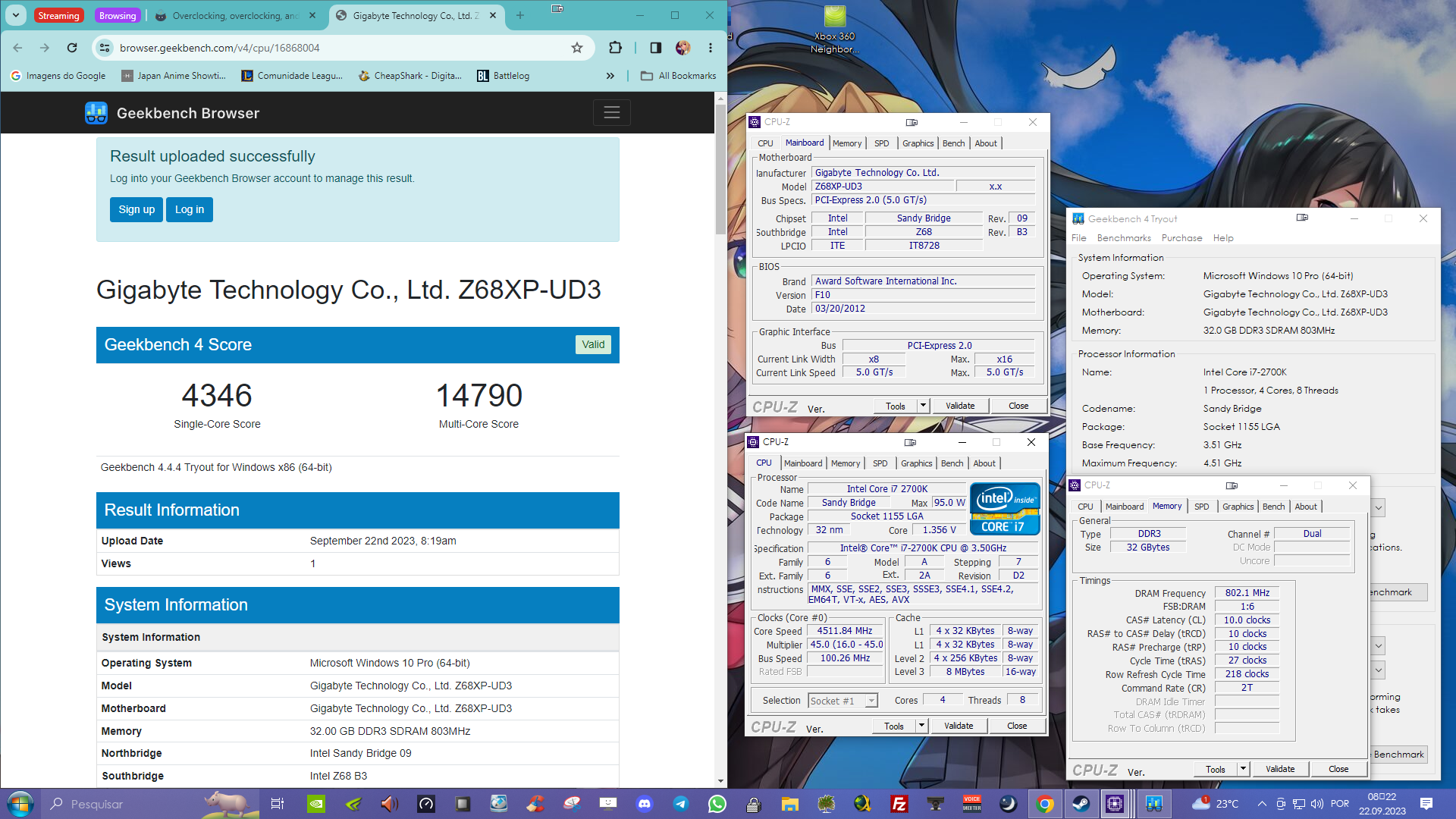Open Xbox 360 Neighborhood desktop shortcut
This screenshot has height=819, width=1456.
pyautogui.click(x=835, y=30)
